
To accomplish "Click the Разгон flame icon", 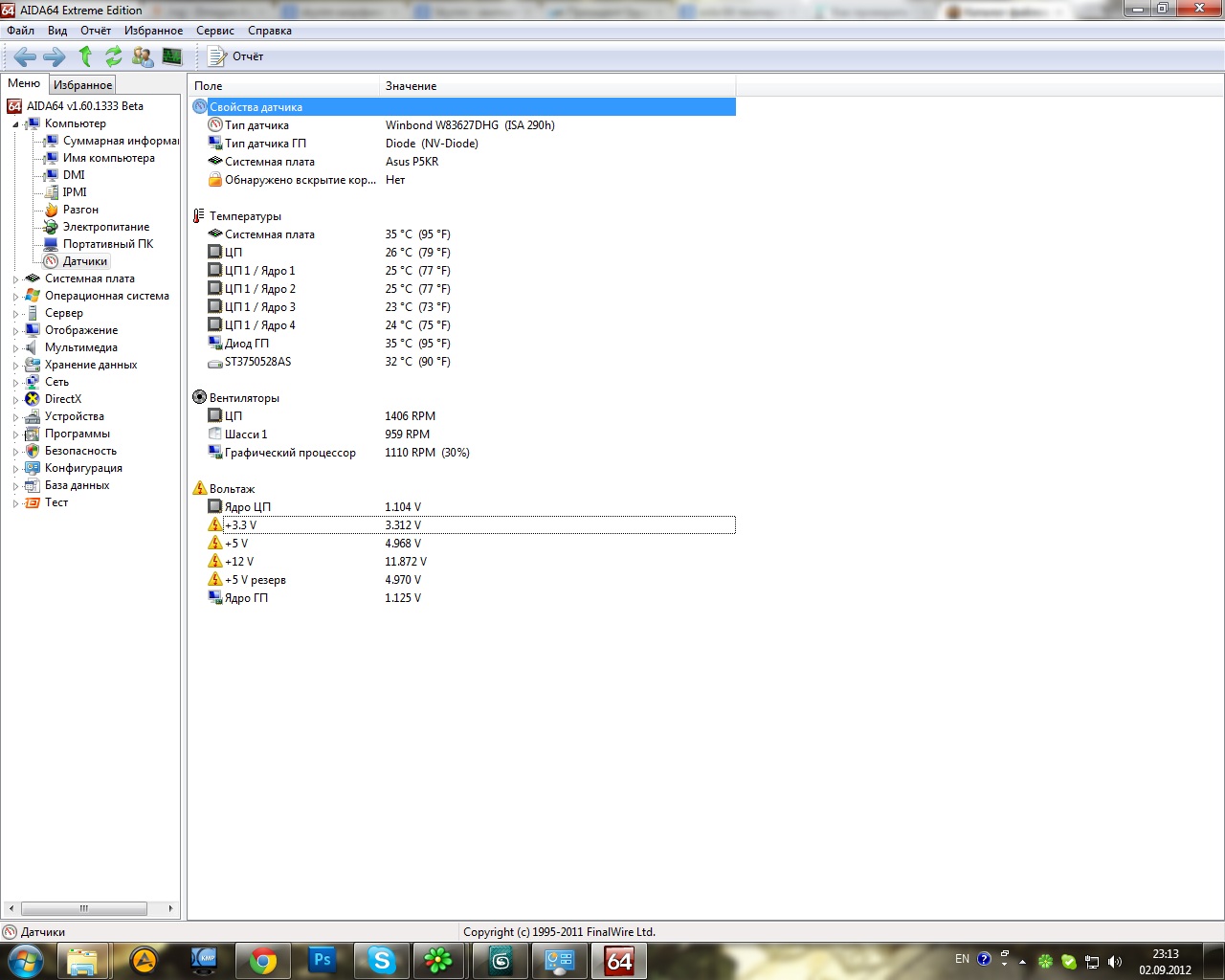I will (x=52, y=210).
